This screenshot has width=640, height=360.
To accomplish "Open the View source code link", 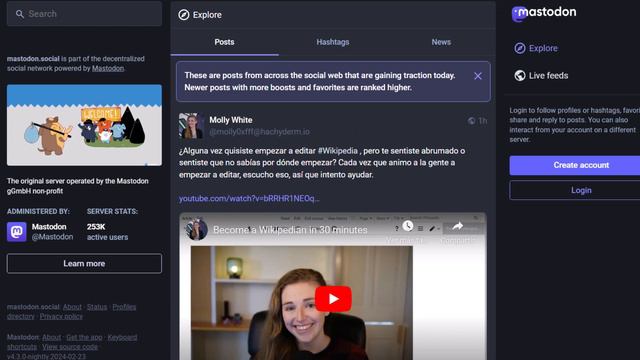I will click(70, 347).
